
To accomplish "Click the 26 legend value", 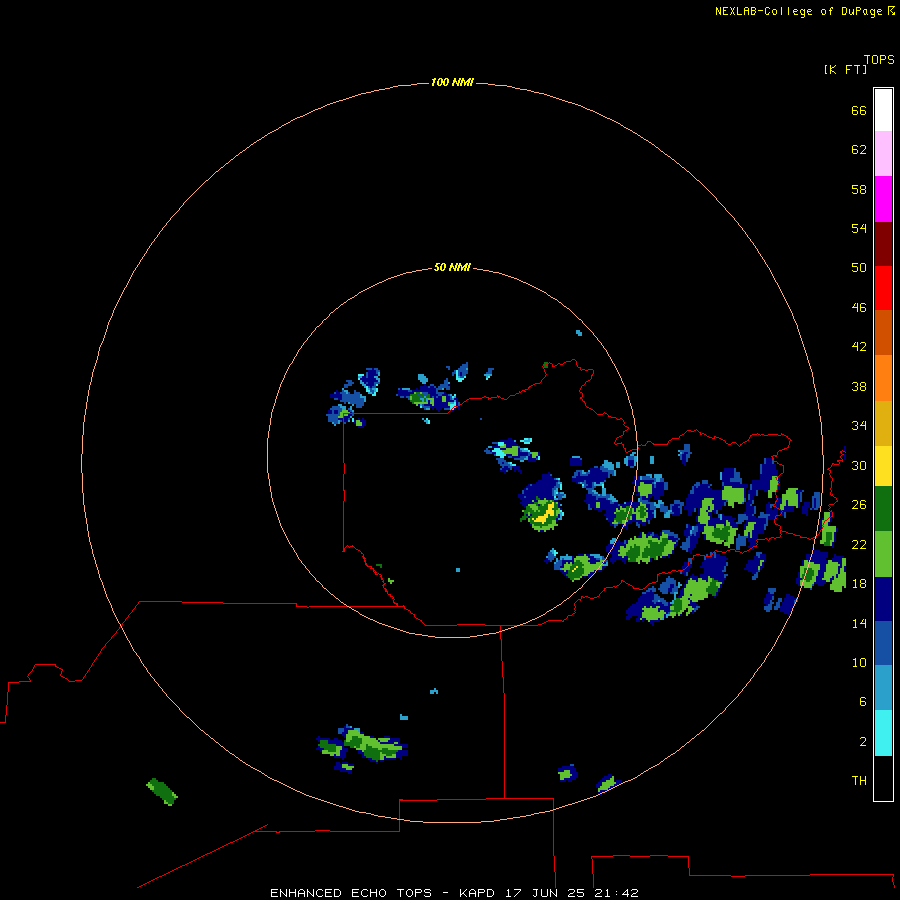I will coord(859,505).
